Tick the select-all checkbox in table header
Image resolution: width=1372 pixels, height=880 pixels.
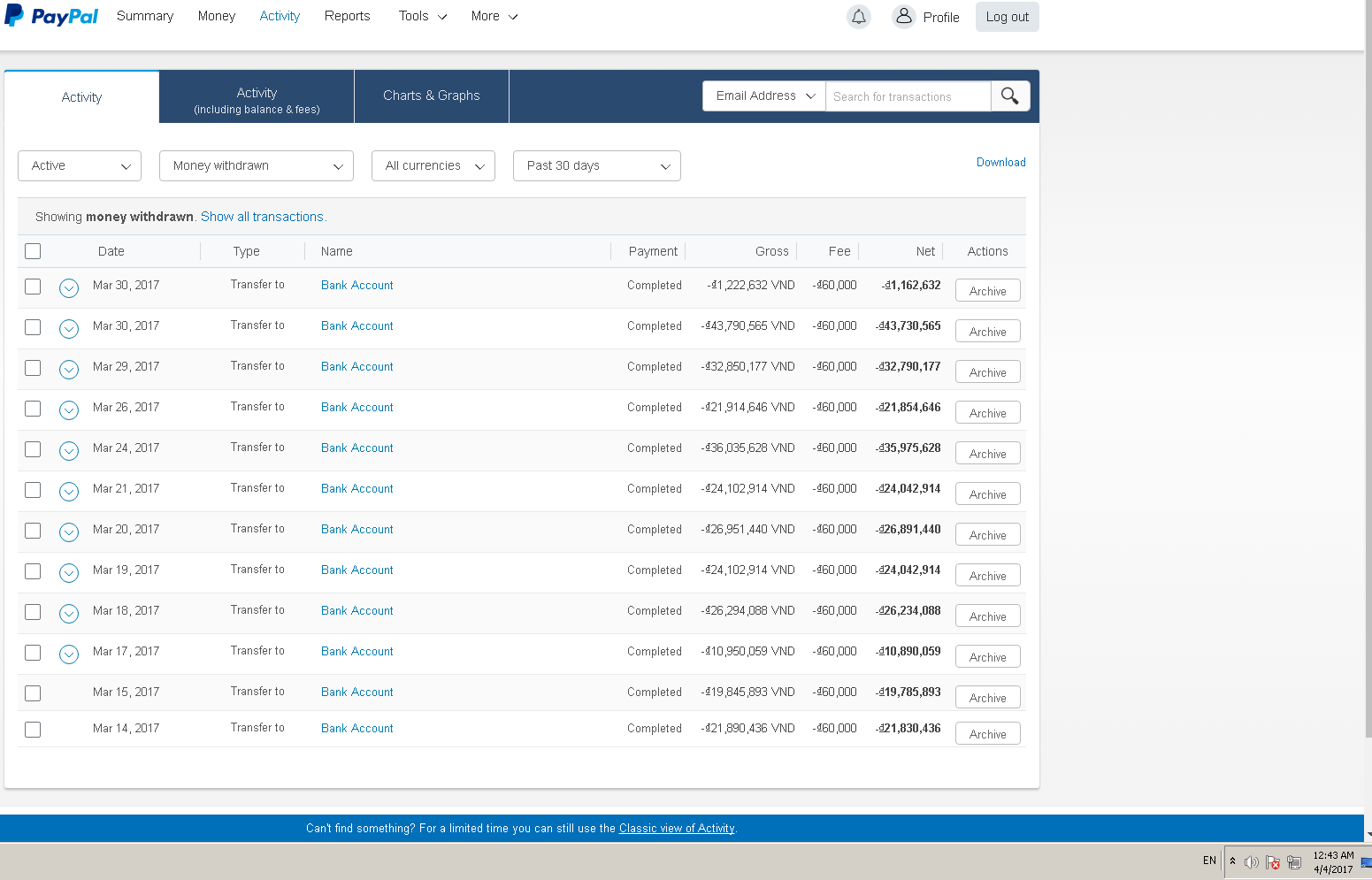33,251
